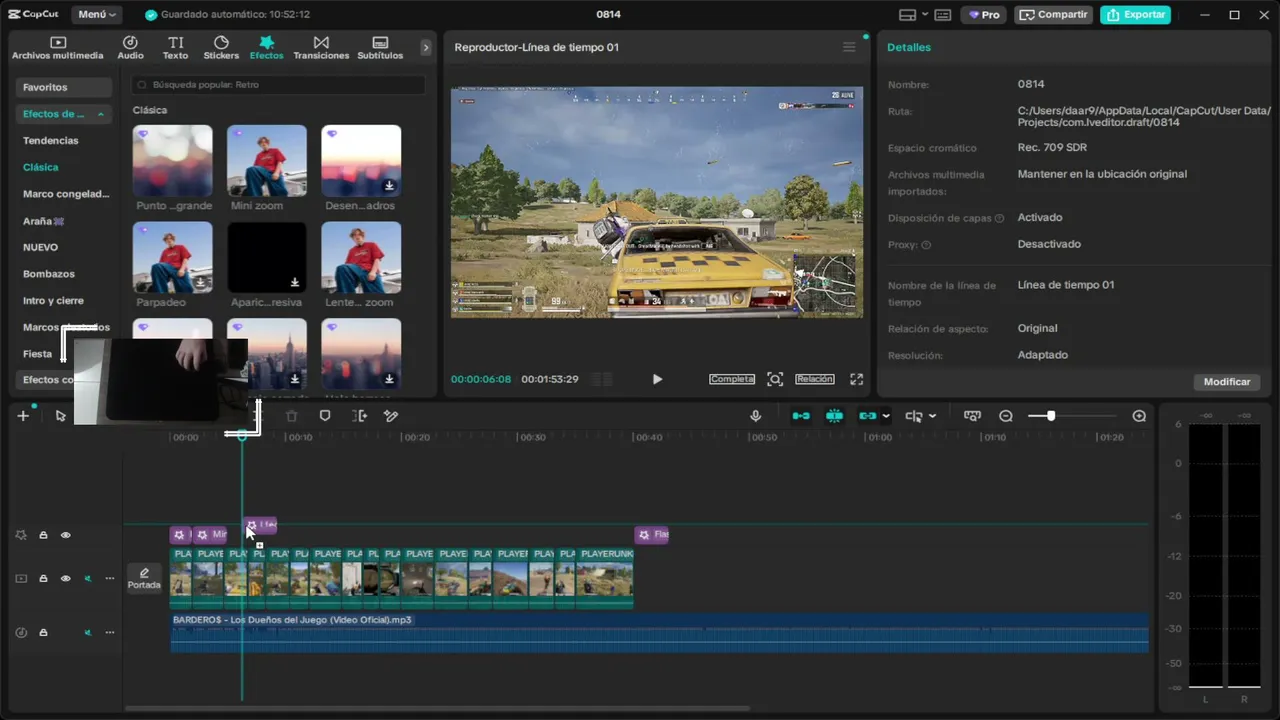The image size is (1280, 720).
Task: Enter fullscreen preview mode
Action: (856, 380)
